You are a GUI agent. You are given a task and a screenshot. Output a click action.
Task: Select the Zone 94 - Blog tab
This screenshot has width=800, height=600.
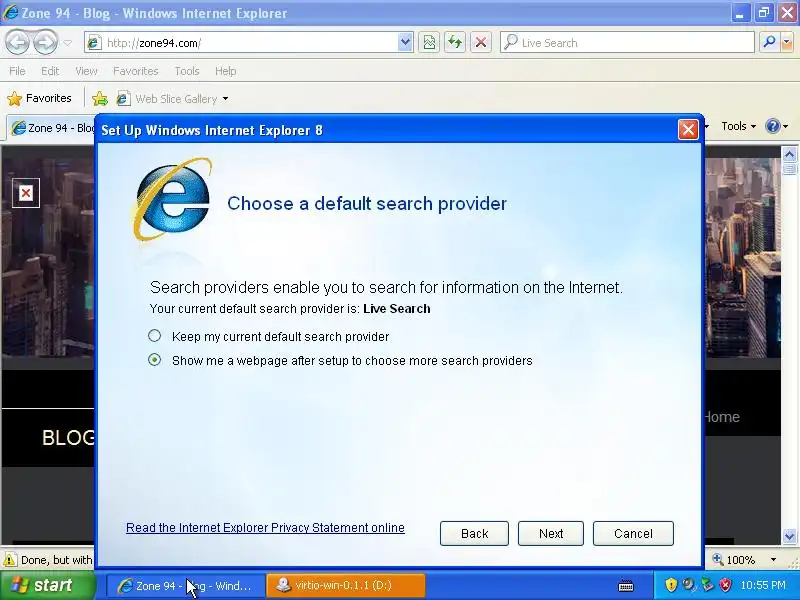pos(51,128)
